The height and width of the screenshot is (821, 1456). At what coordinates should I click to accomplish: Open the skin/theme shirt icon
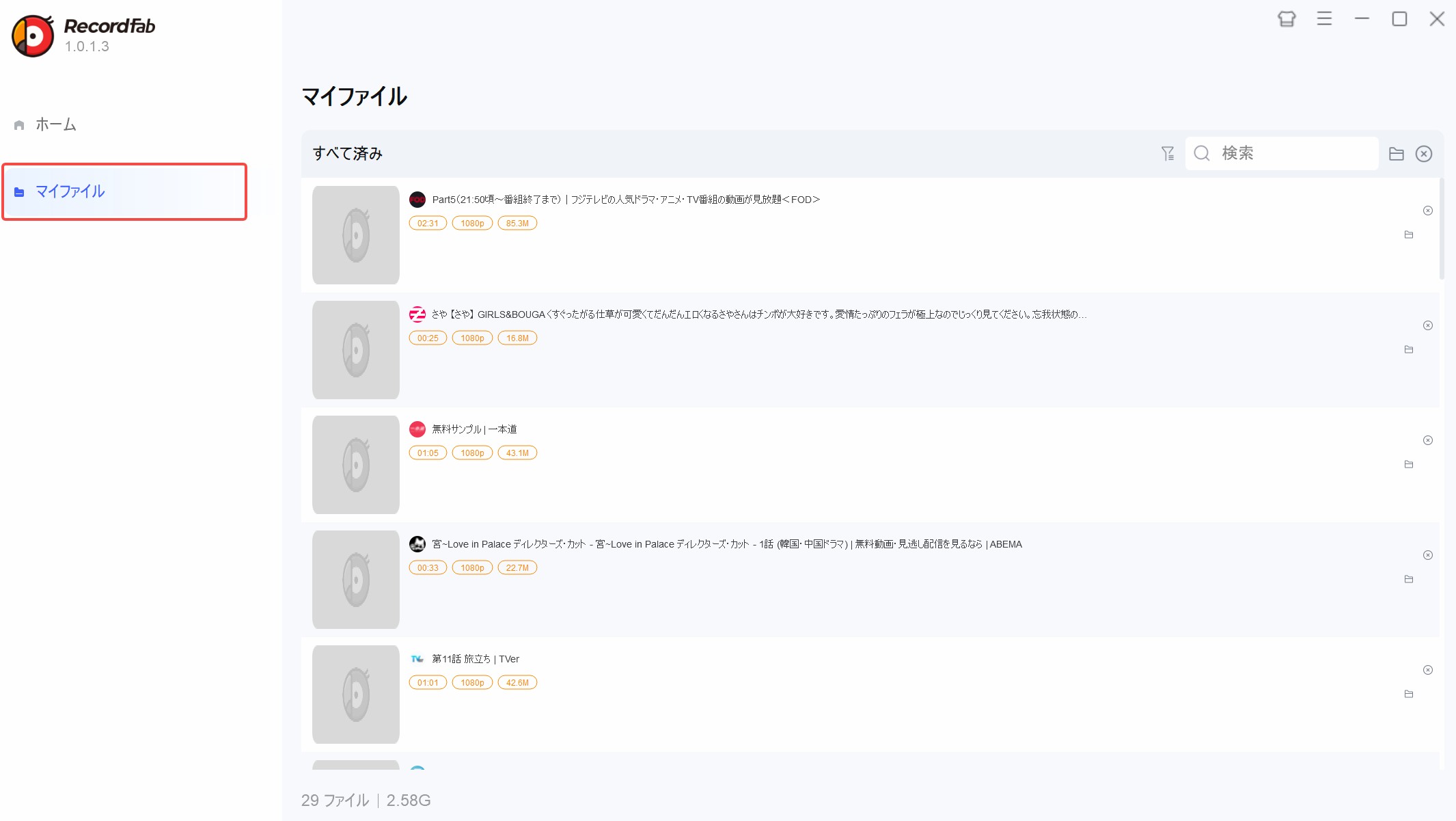(1287, 19)
